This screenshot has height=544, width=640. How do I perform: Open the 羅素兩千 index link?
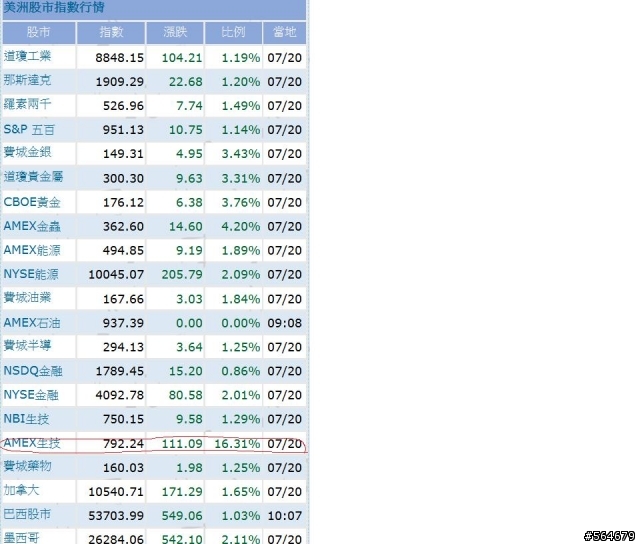[x=27, y=104]
